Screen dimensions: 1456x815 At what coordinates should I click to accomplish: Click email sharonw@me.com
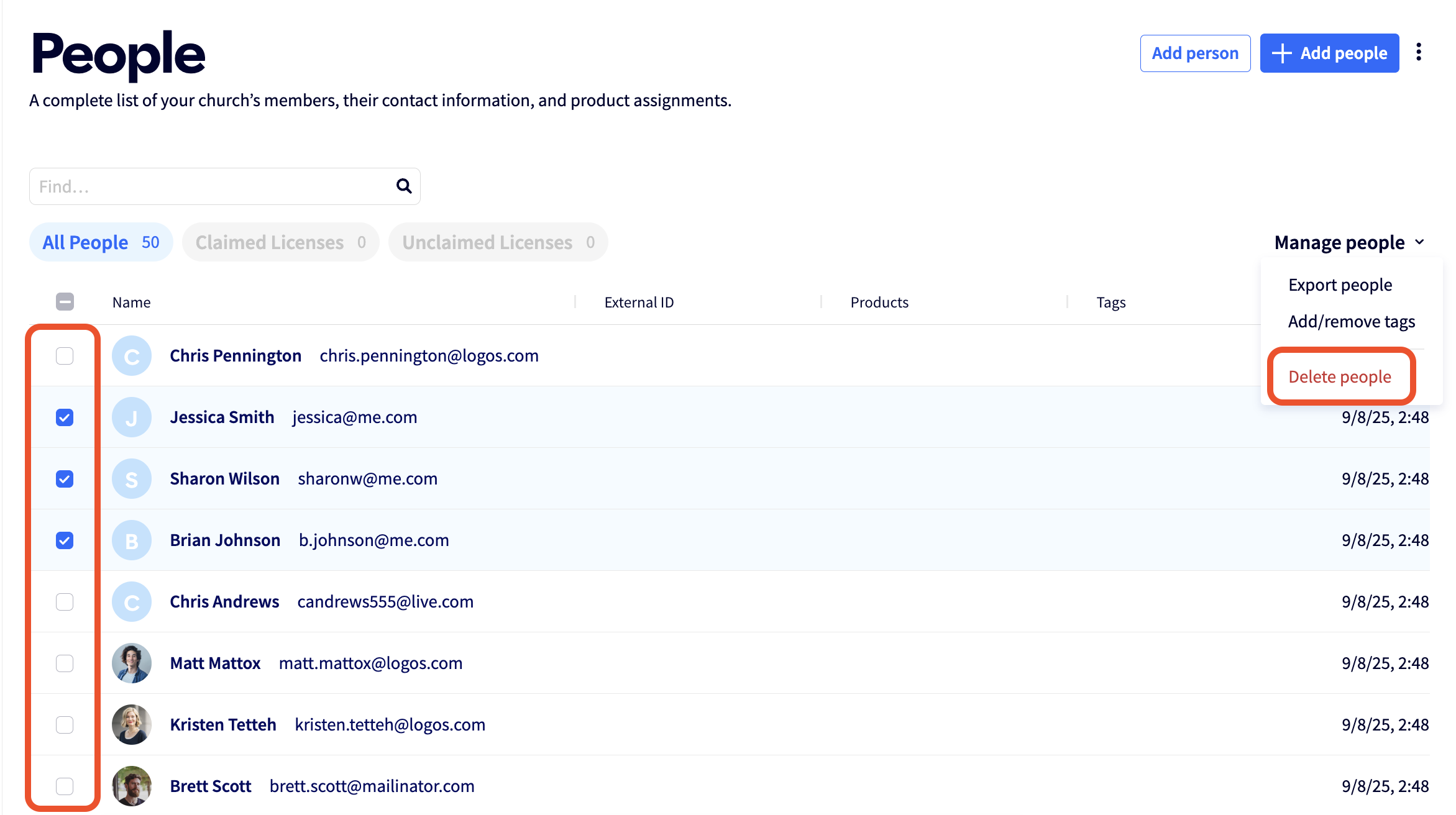[368, 479]
